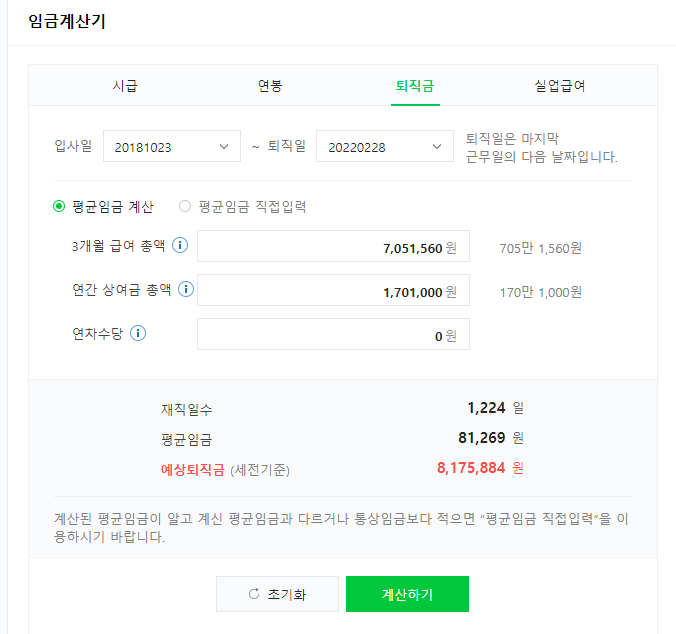Click the 연차수당 amount input field
This screenshot has height=634, width=676.
(333, 335)
